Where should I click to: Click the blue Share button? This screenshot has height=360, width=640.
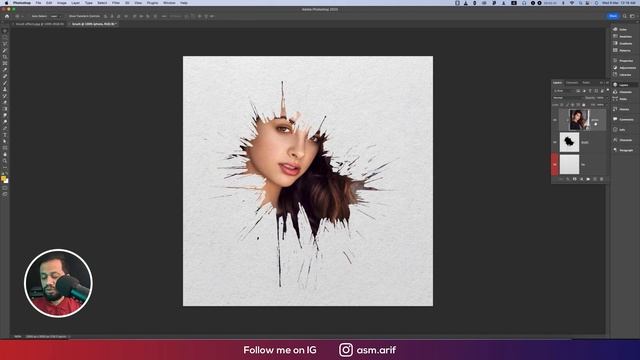613,16
